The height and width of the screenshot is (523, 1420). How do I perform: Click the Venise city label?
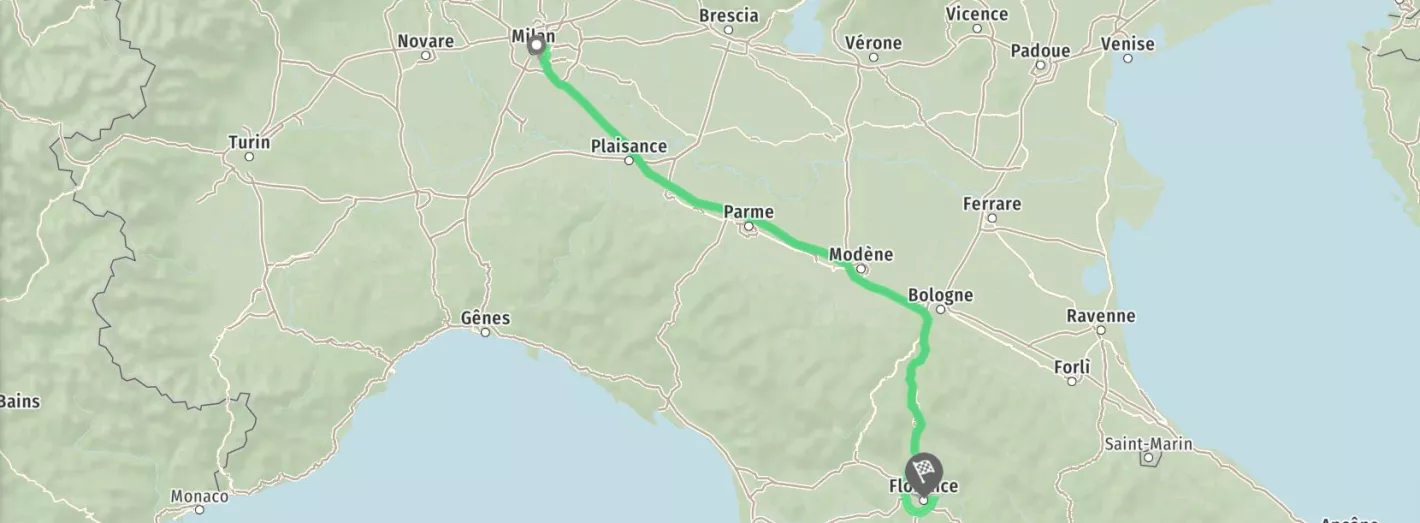coord(1127,44)
